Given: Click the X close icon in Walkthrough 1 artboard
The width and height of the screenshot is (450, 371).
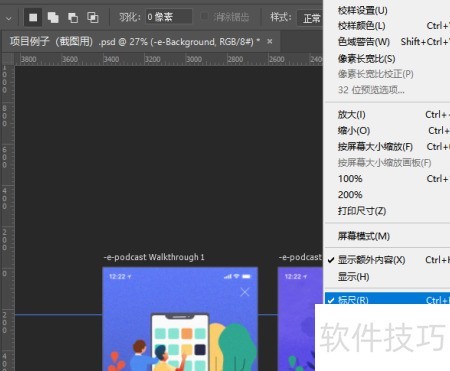Looking at the screenshot, I should click(x=245, y=292).
